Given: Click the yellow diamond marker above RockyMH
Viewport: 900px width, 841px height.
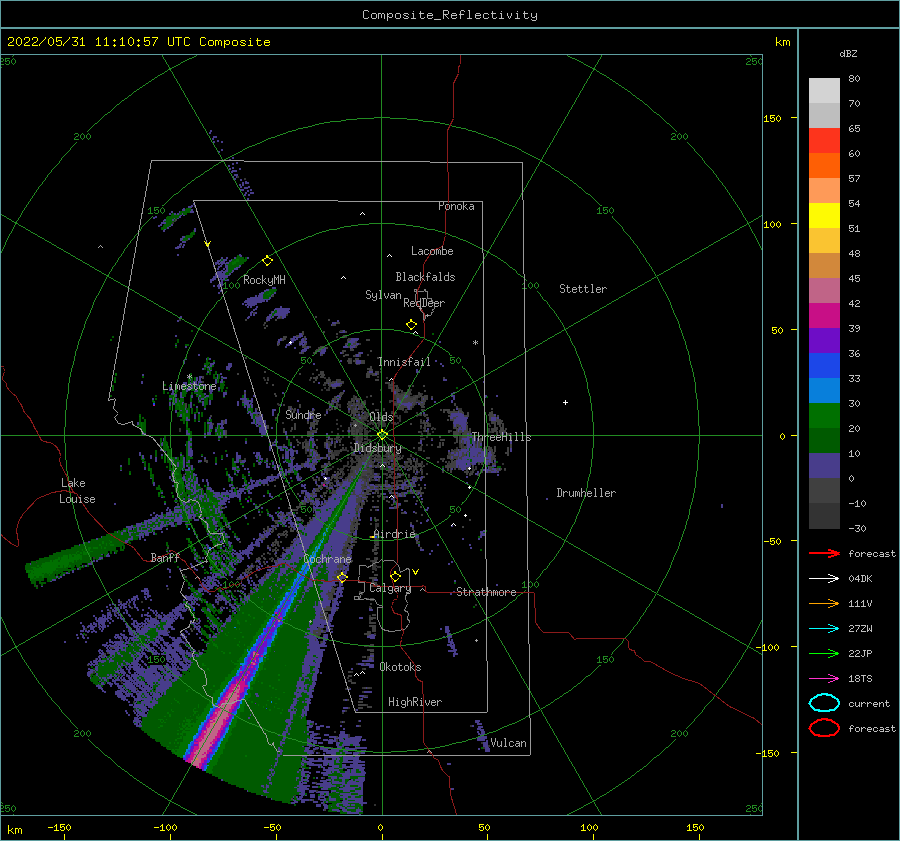Looking at the screenshot, I should click(x=267, y=261).
